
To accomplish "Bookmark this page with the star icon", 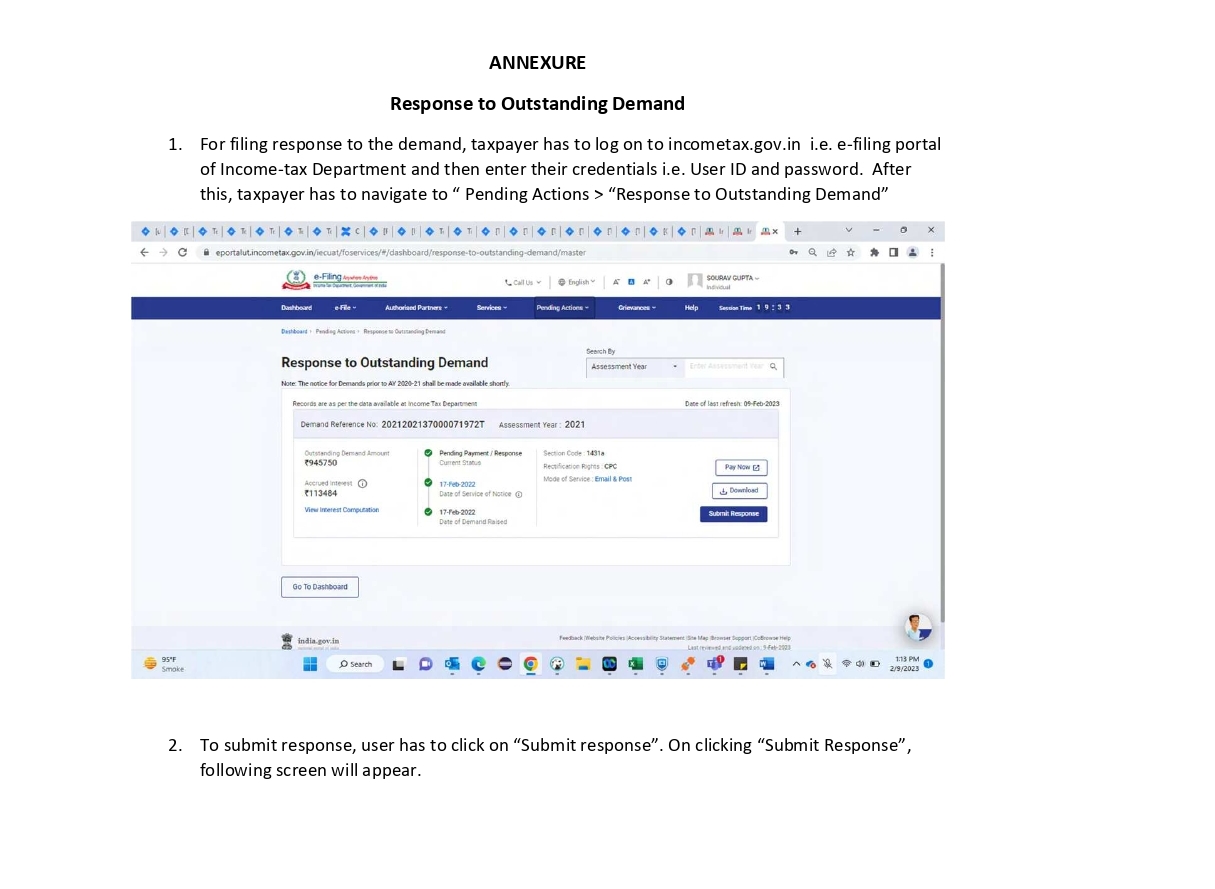I will click(x=850, y=253).
